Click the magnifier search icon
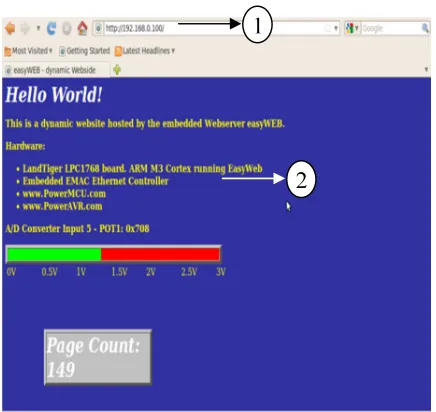 click(425, 28)
